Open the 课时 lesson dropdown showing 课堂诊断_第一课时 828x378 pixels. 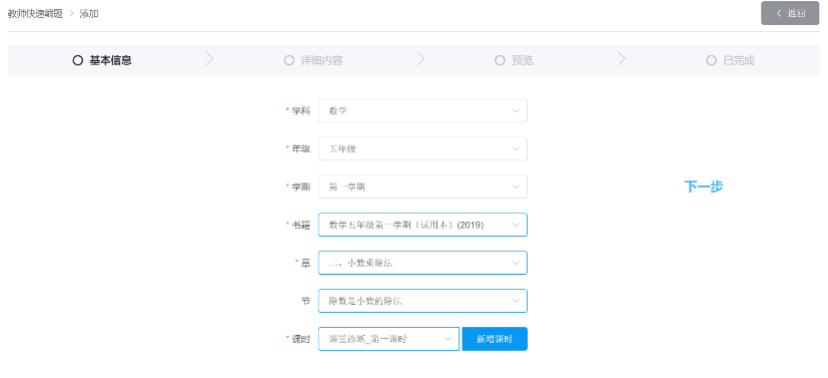tap(389, 339)
